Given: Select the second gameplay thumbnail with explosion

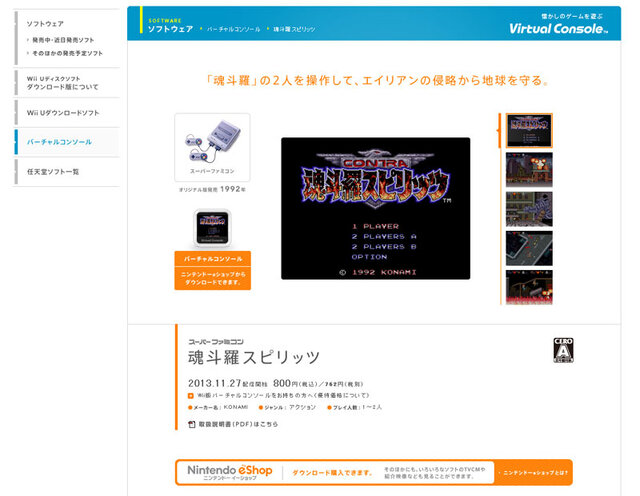Looking at the screenshot, I should pos(529,170).
